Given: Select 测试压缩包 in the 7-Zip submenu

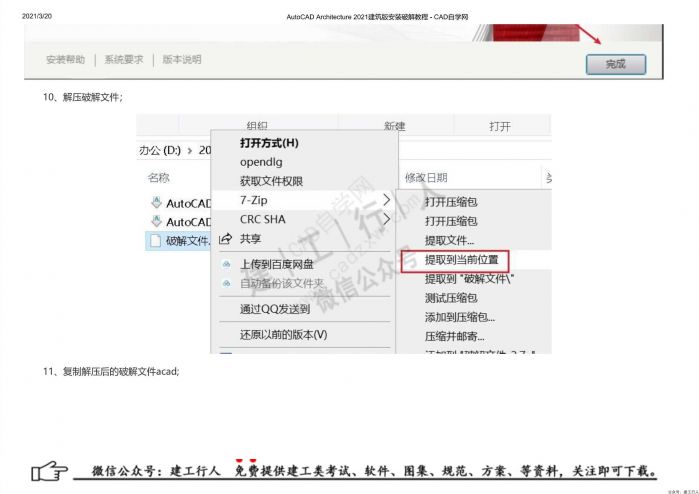Looking at the screenshot, I should (x=451, y=298).
